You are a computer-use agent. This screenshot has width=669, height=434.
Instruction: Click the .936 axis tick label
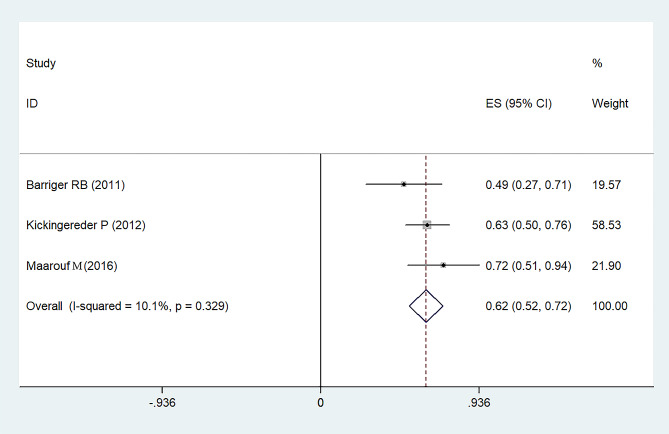(478, 402)
